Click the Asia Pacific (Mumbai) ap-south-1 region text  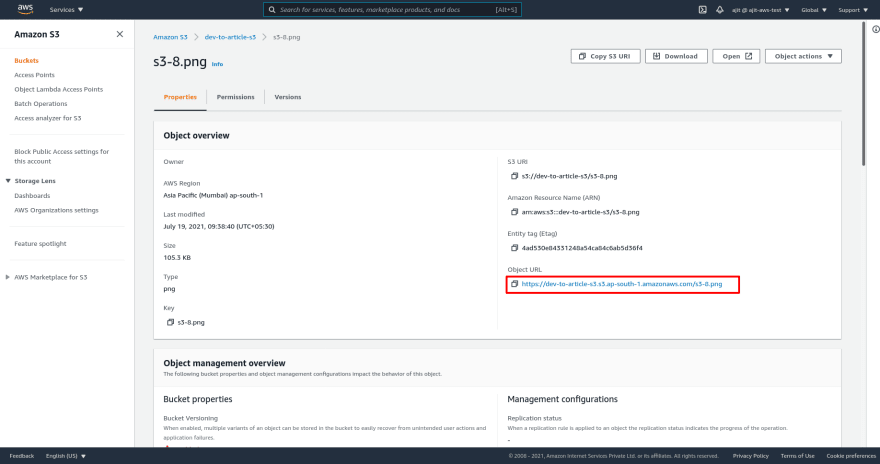click(x=213, y=195)
